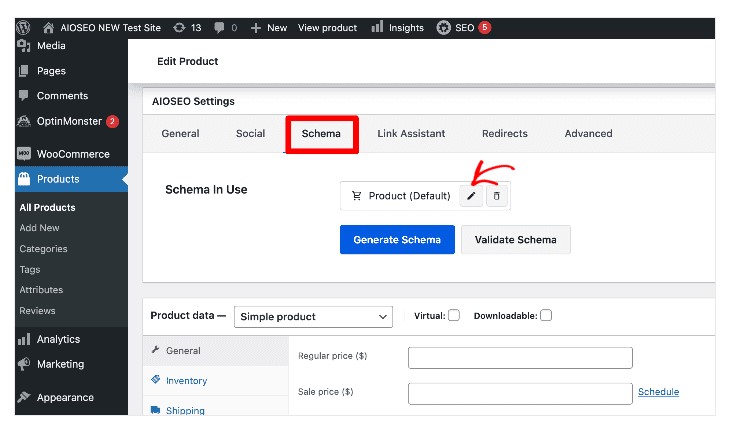
Task: Open Insights in the admin bar
Action: click(x=397, y=28)
